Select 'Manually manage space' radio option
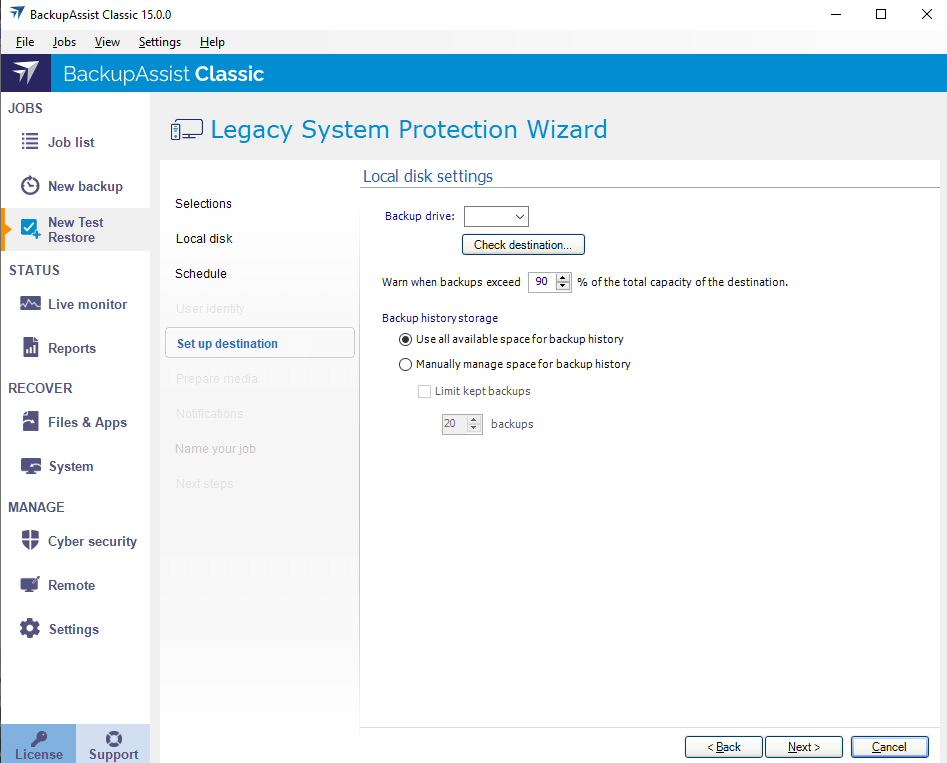The width and height of the screenshot is (947, 763). tap(406, 364)
